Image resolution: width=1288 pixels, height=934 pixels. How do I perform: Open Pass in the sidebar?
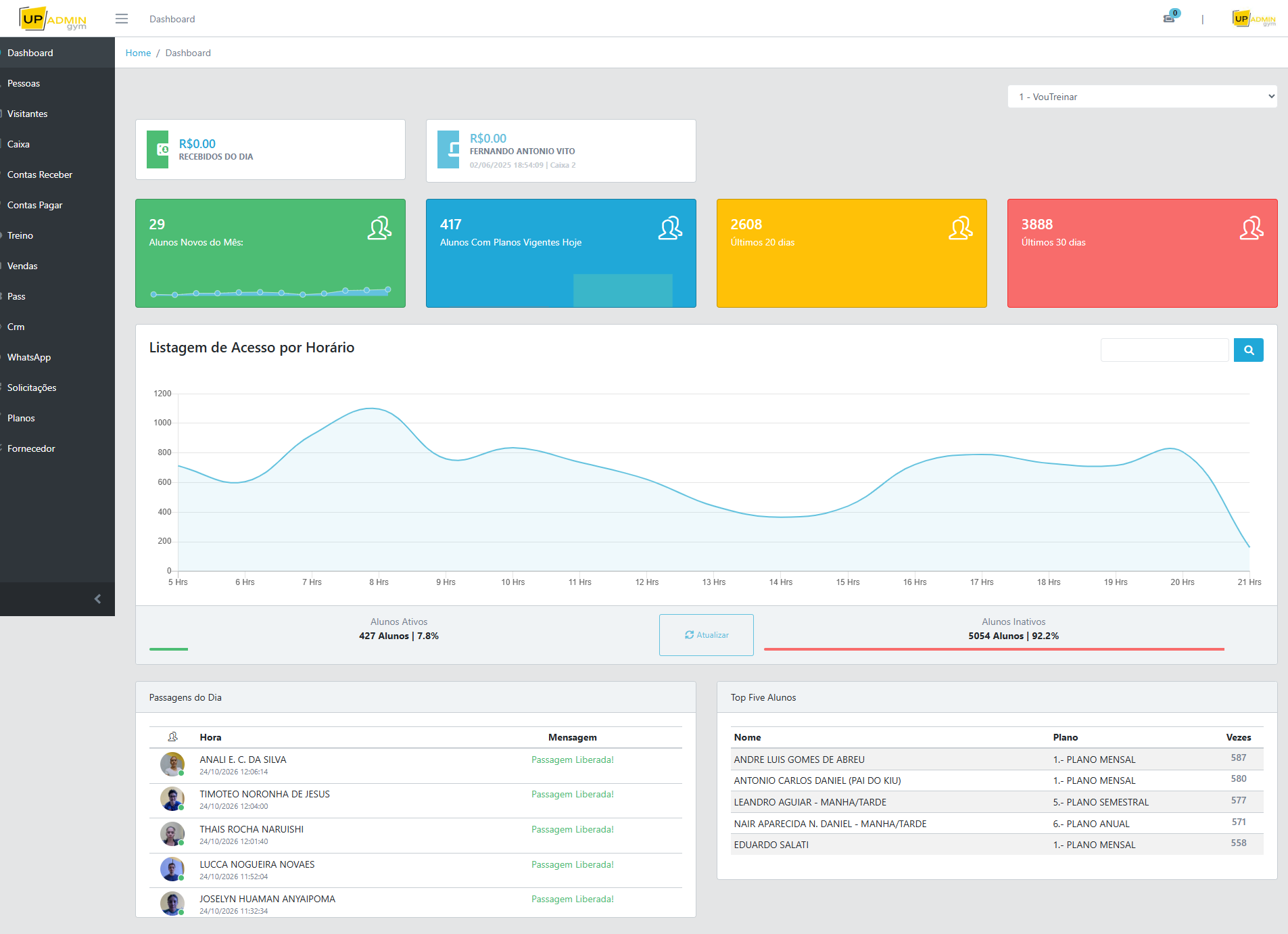[57, 296]
